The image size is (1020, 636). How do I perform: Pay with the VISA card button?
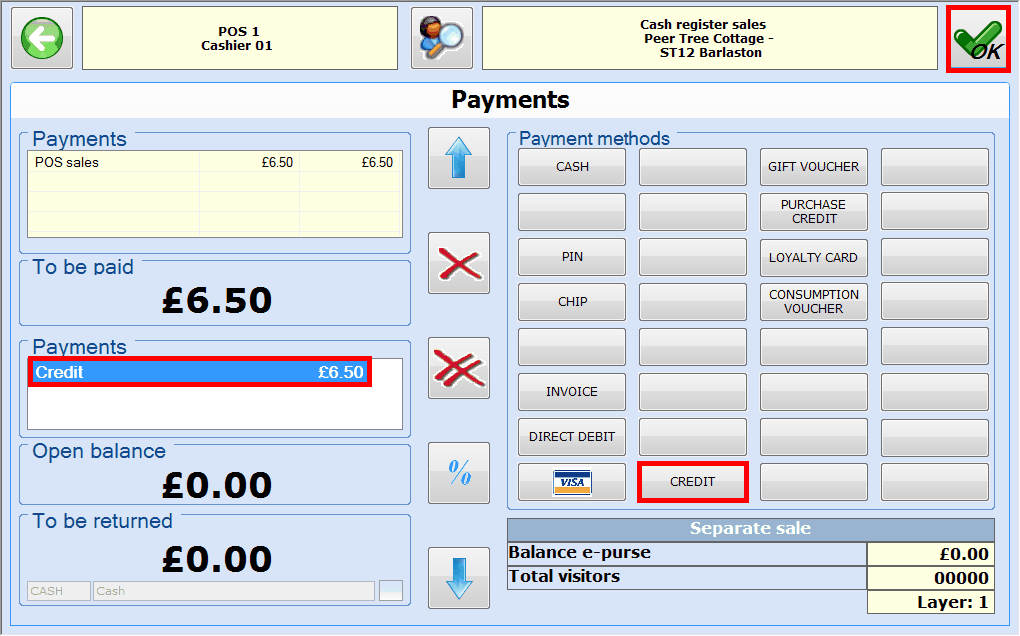(x=572, y=482)
